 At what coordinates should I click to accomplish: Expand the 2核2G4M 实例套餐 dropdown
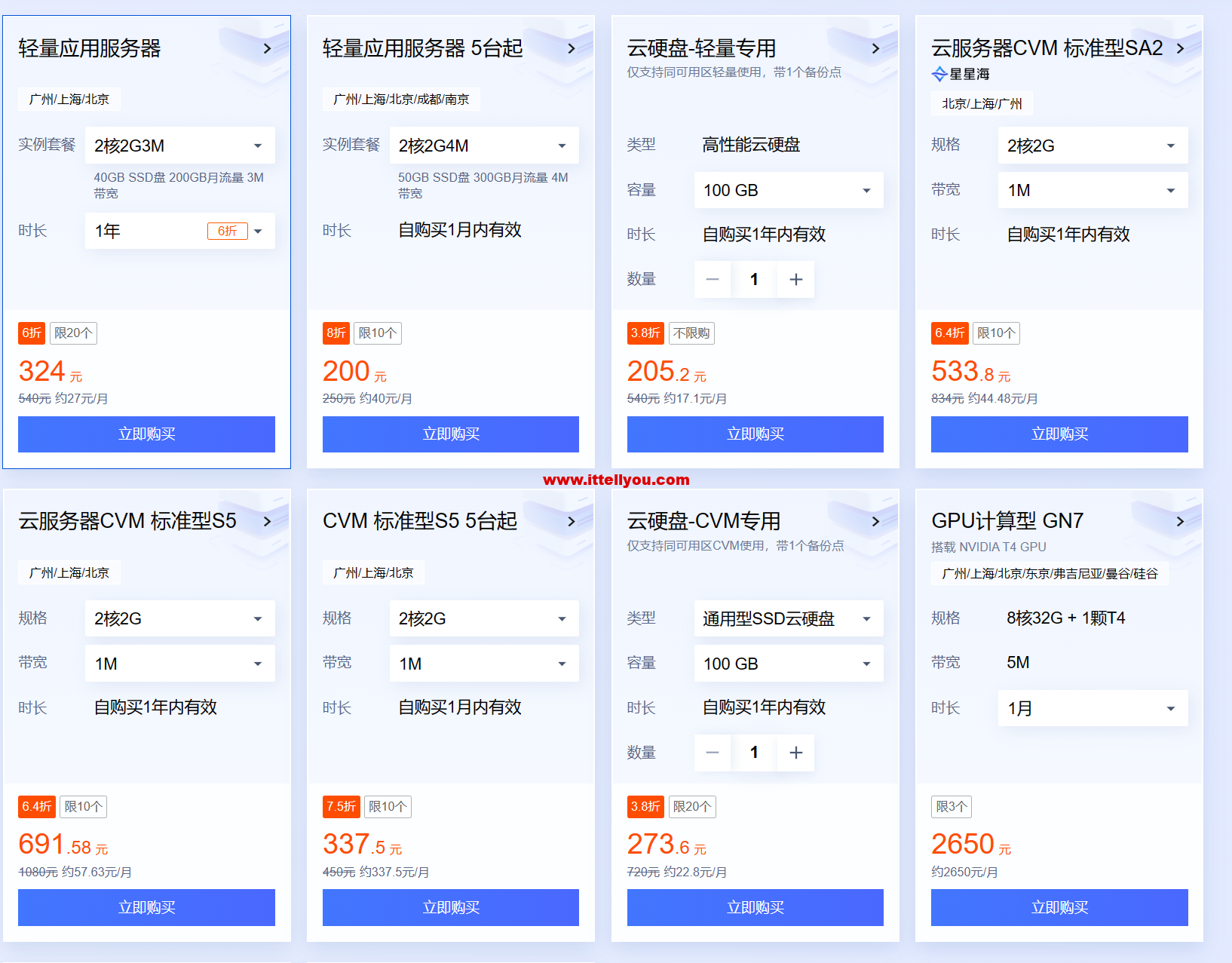point(484,146)
